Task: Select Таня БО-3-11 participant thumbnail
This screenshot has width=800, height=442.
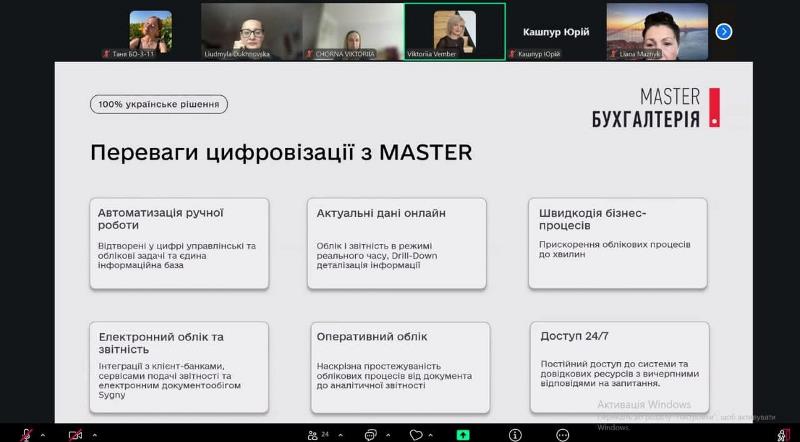Action: click(151, 32)
